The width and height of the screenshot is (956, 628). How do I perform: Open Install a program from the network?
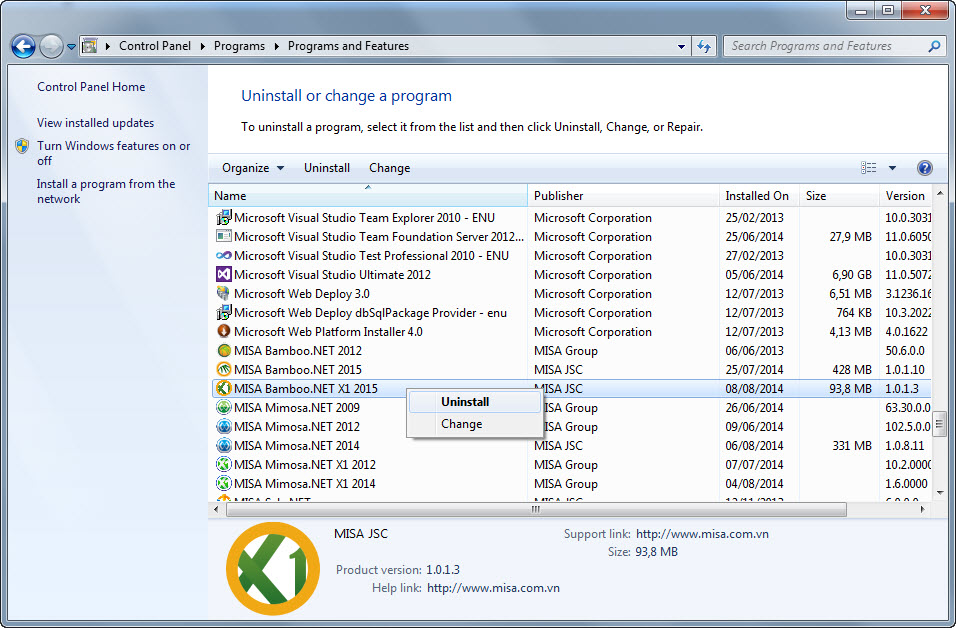coord(105,191)
